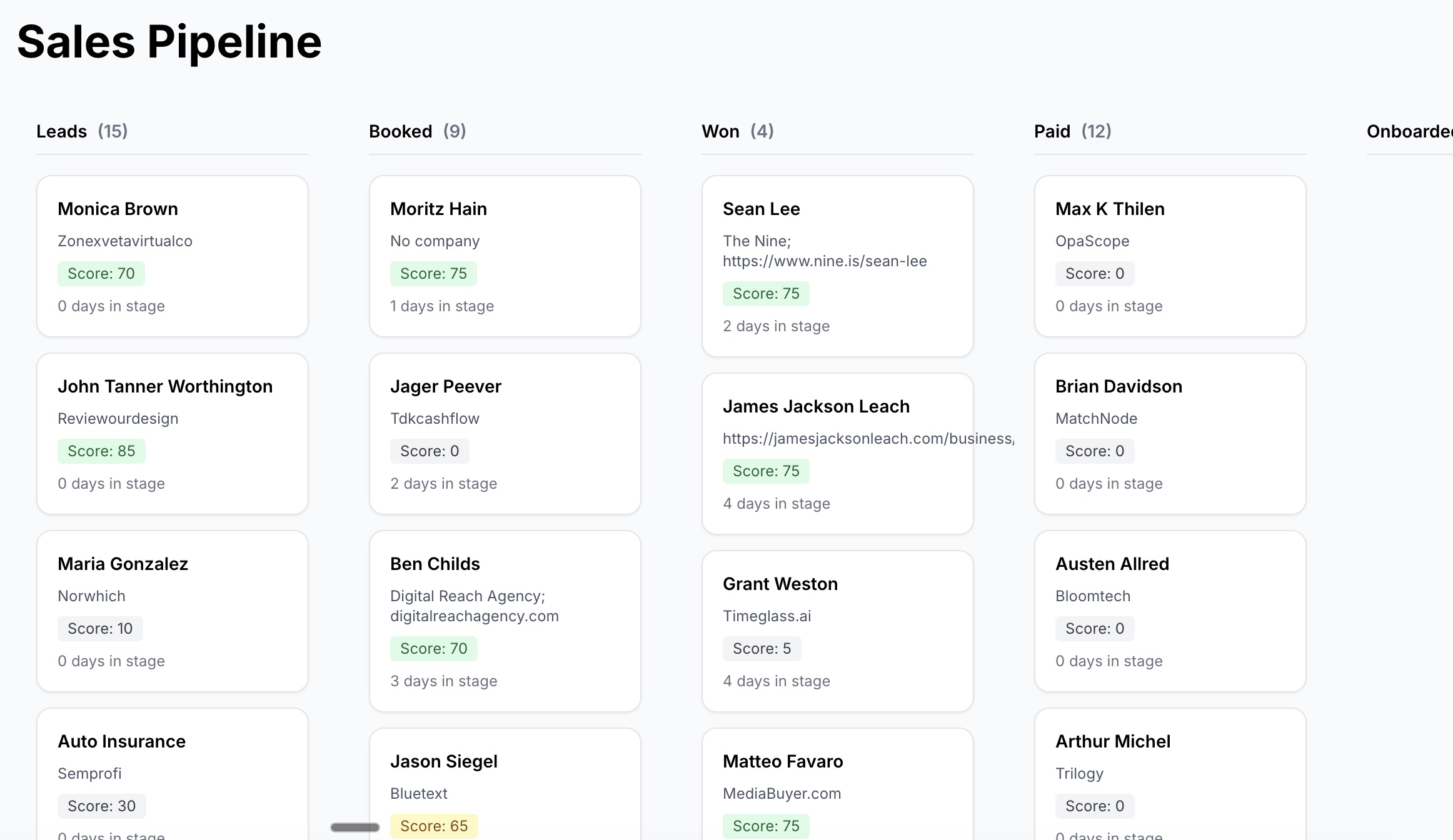Select the Jager Peever card

505,433
